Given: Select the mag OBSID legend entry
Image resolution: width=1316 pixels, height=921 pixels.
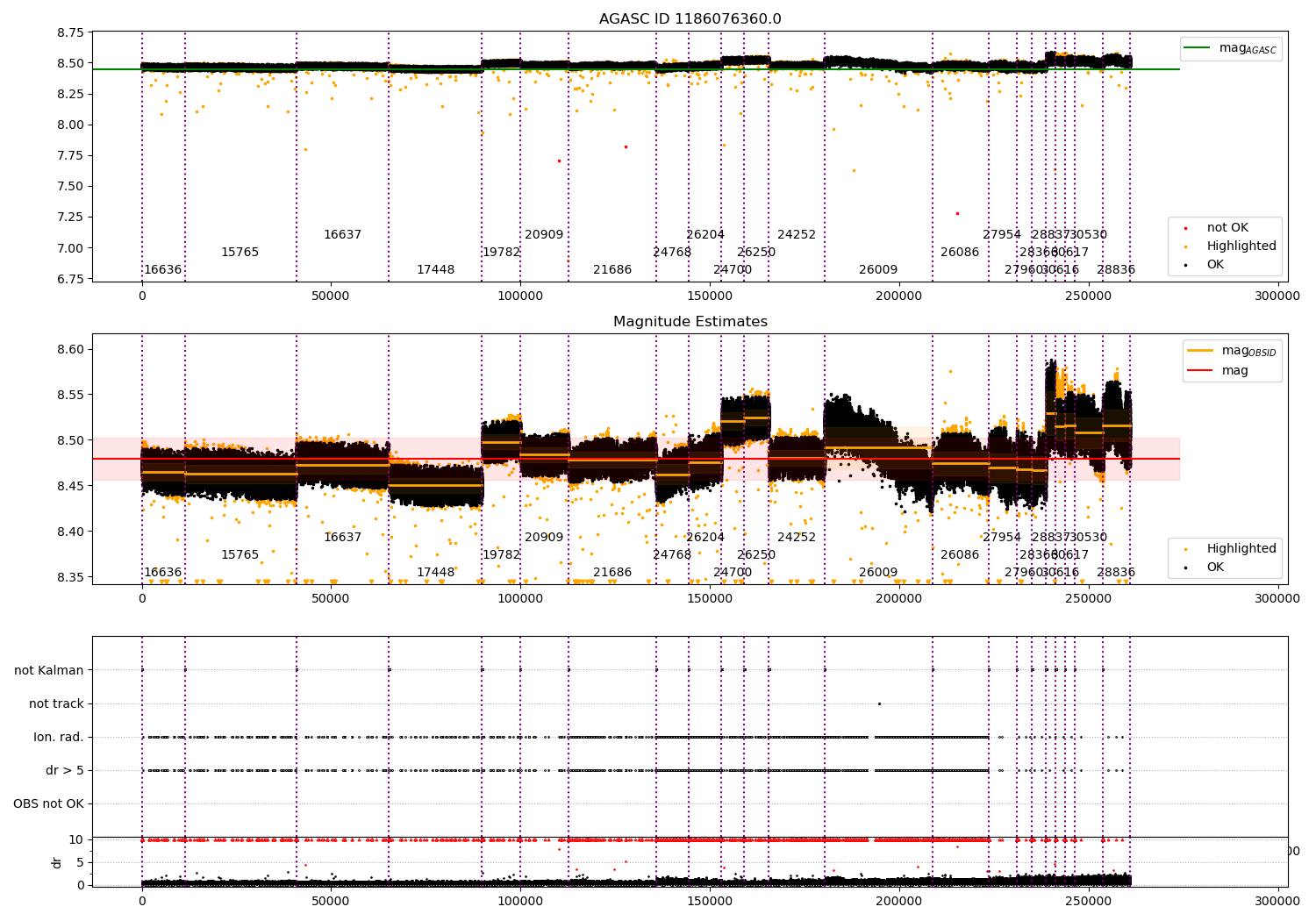Looking at the screenshot, I should 1232,351.
